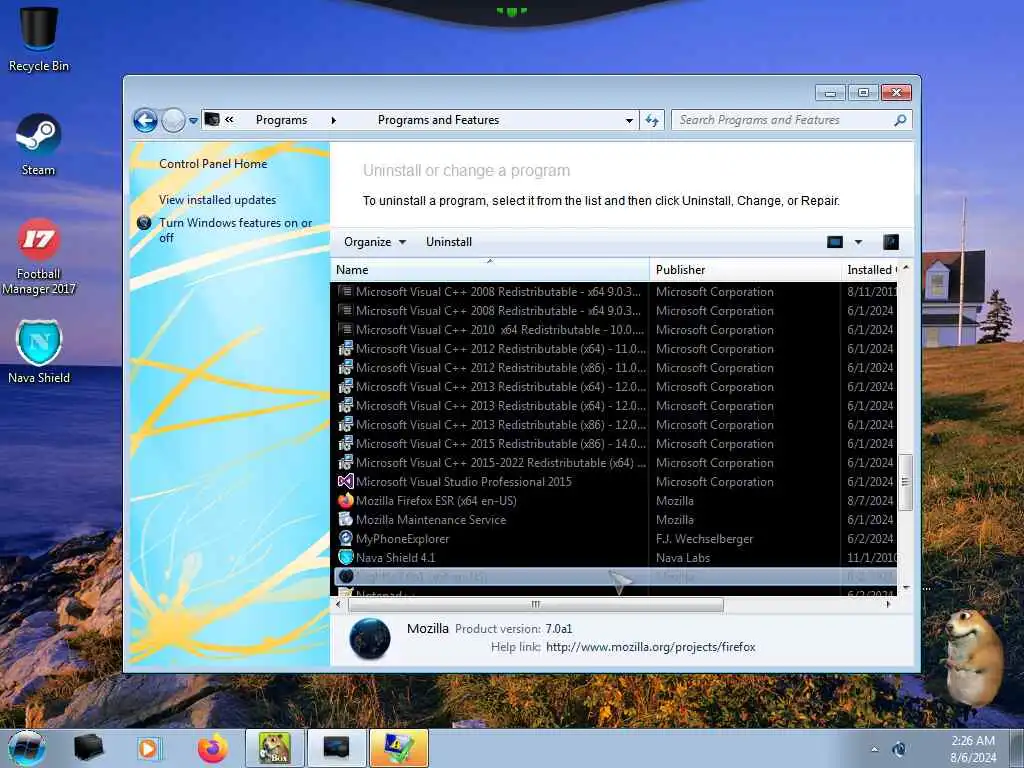Click the horizontal scrollbar right arrow
This screenshot has height=768, width=1024.
[x=888, y=605]
